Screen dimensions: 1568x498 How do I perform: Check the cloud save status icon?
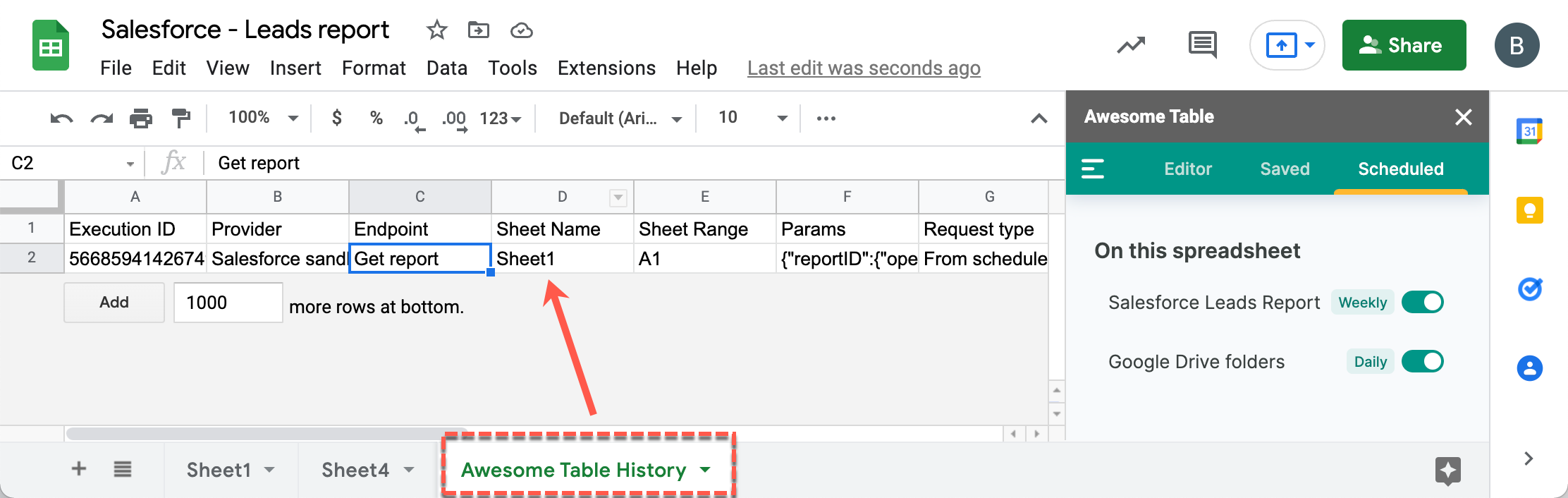point(521,30)
